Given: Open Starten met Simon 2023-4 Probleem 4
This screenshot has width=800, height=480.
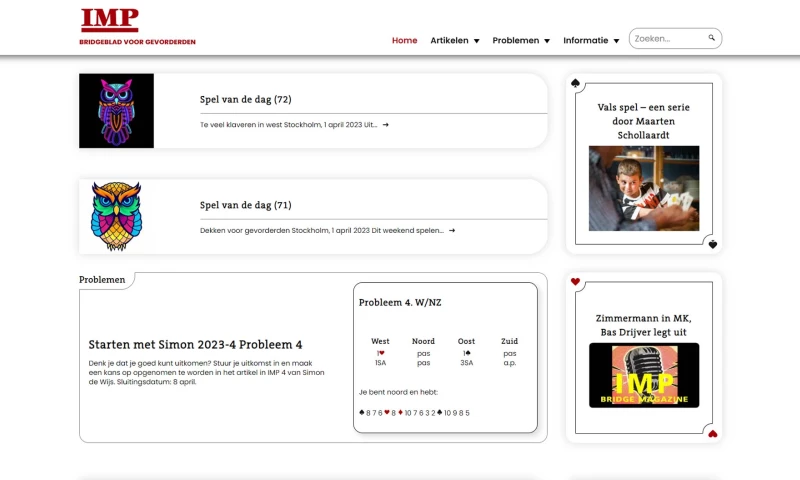Looking at the screenshot, I should 195,345.
